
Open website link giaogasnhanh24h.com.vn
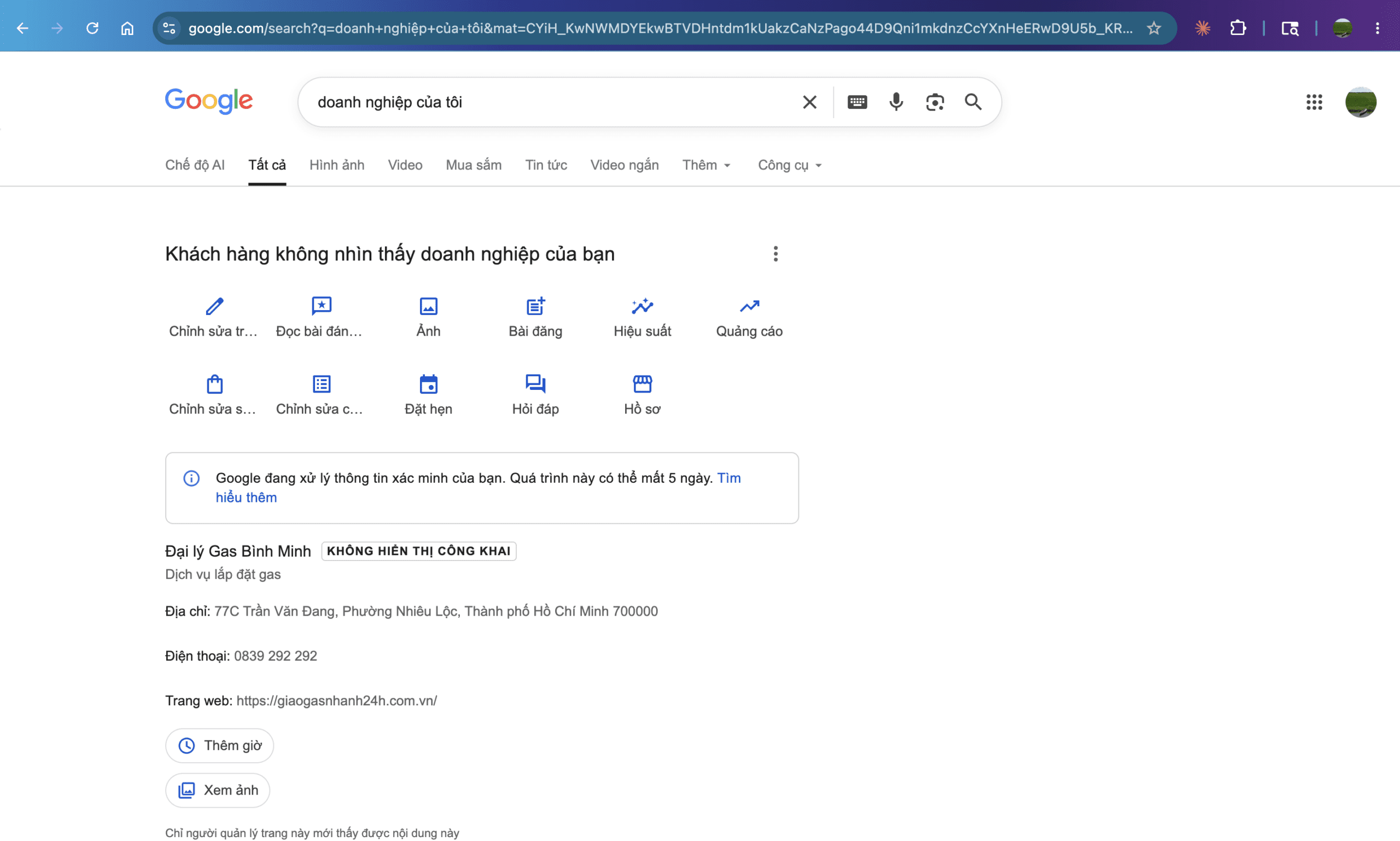coord(336,700)
